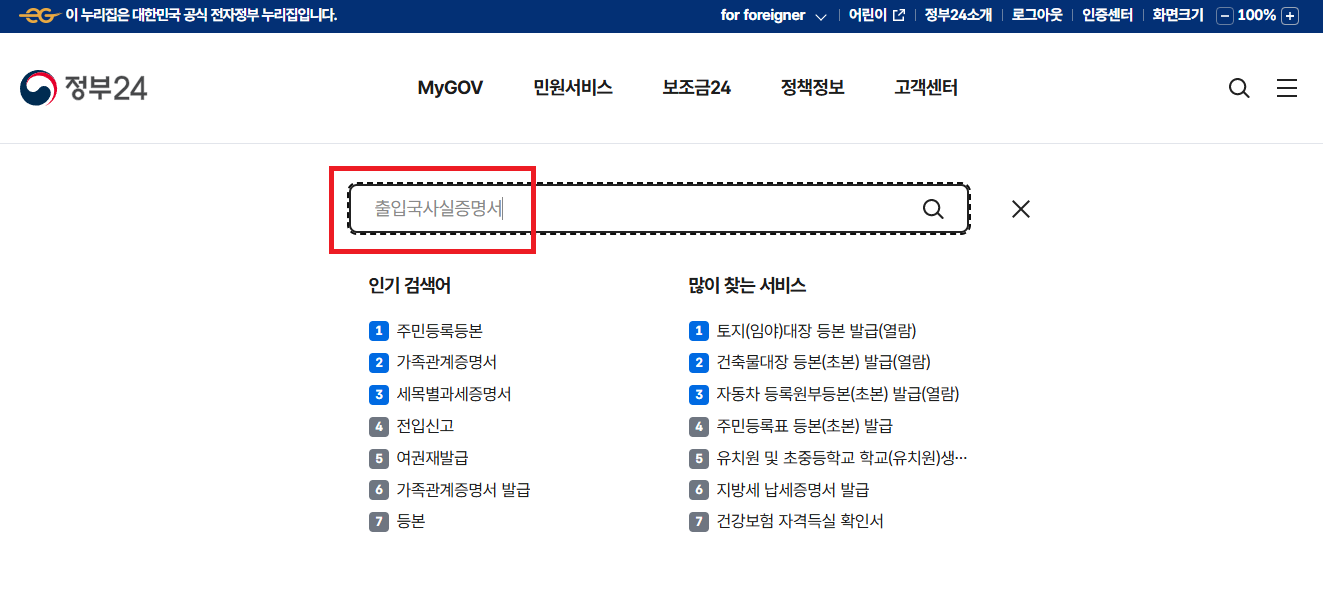Click the magnifier icon inside the search box

(x=933, y=208)
